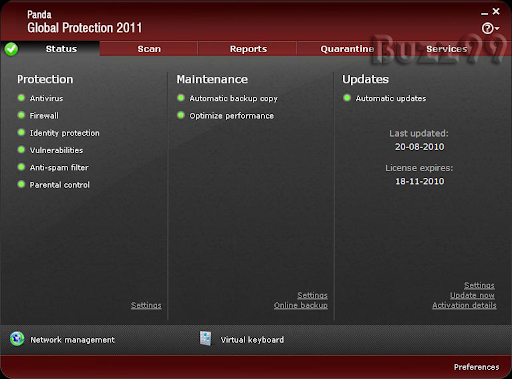This screenshot has height=379, width=512.
Task: Select the Identity protection item
Action: pyautogui.click(x=64, y=133)
